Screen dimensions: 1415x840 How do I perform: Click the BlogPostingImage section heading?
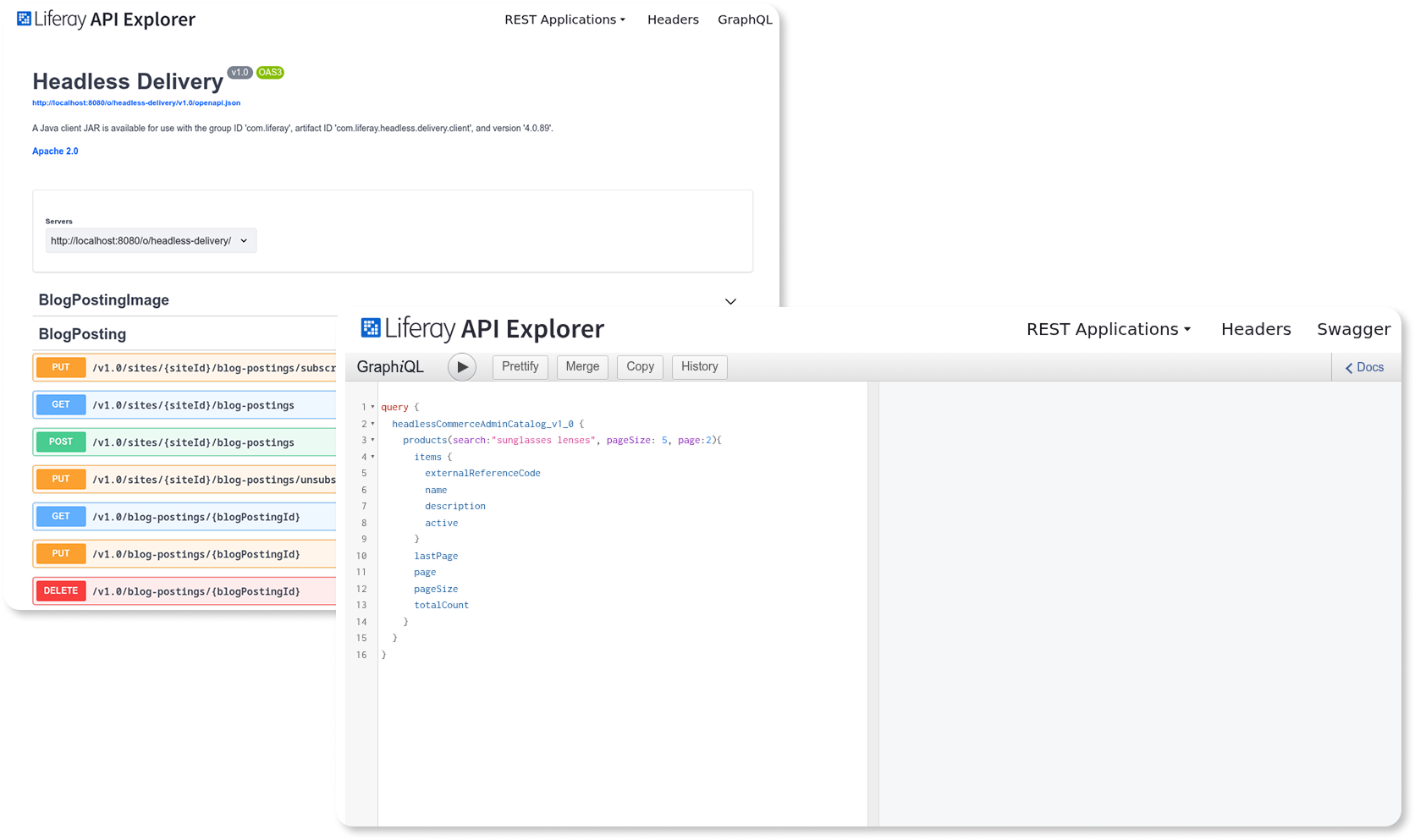click(x=104, y=299)
